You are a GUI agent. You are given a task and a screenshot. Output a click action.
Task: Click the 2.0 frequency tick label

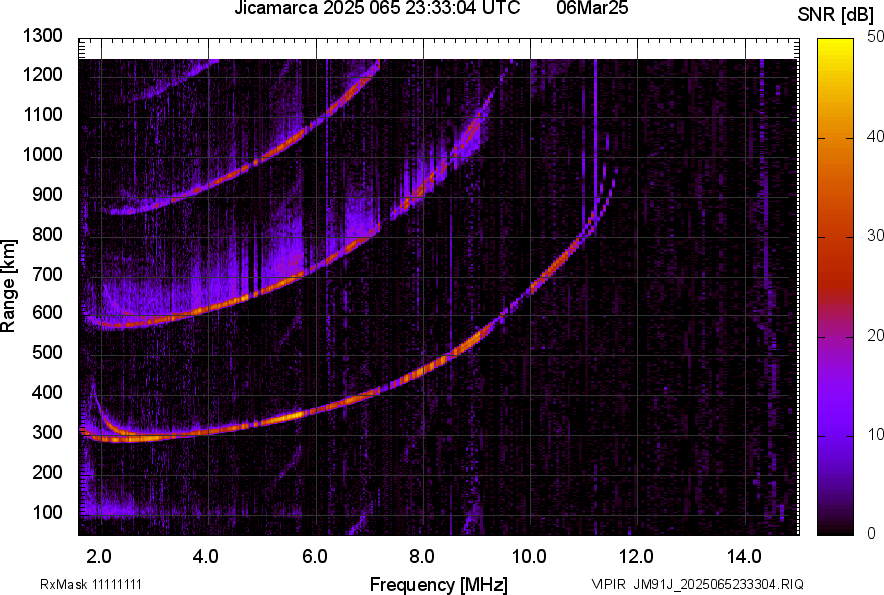[99, 556]
